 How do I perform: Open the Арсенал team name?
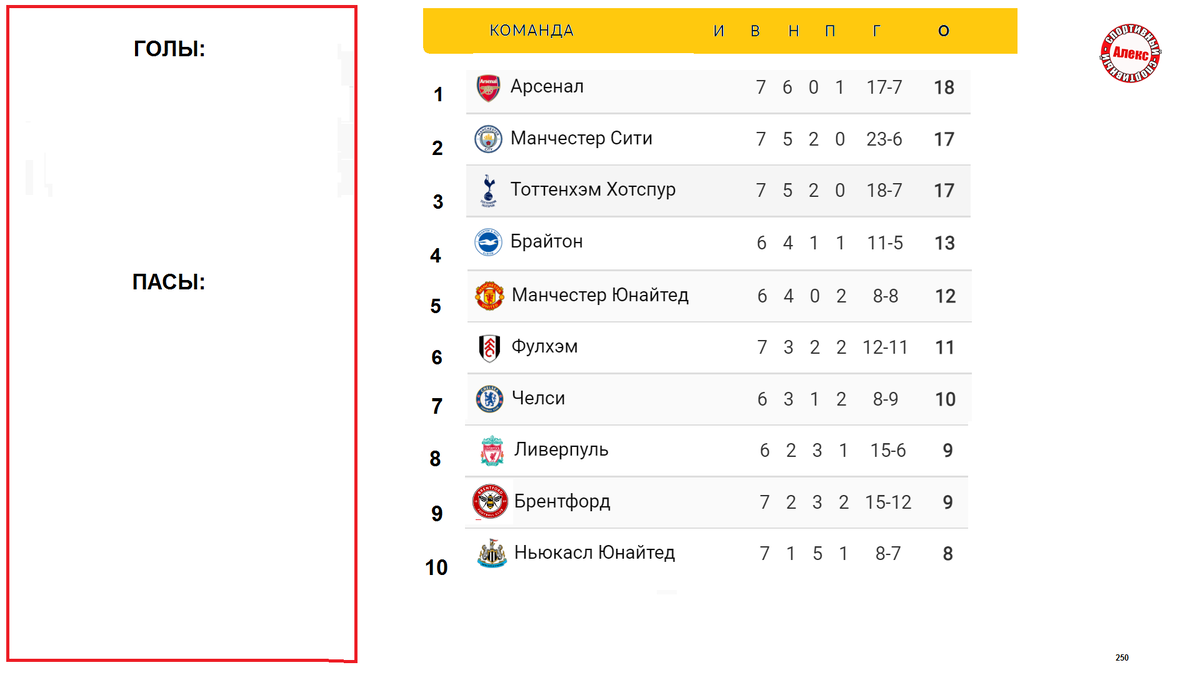pyautogui.click(x=547, y=87)
